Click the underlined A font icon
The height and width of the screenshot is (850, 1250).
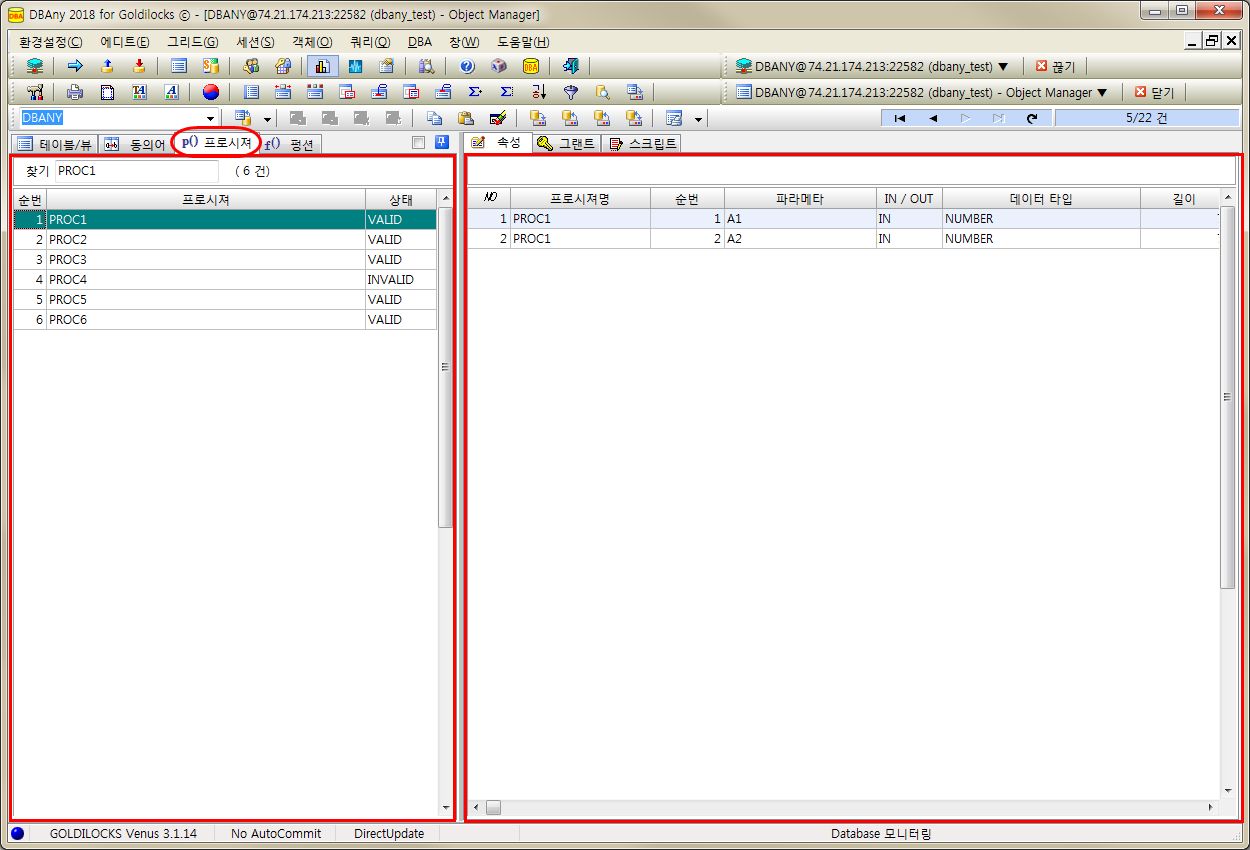(x=171, y=92)
